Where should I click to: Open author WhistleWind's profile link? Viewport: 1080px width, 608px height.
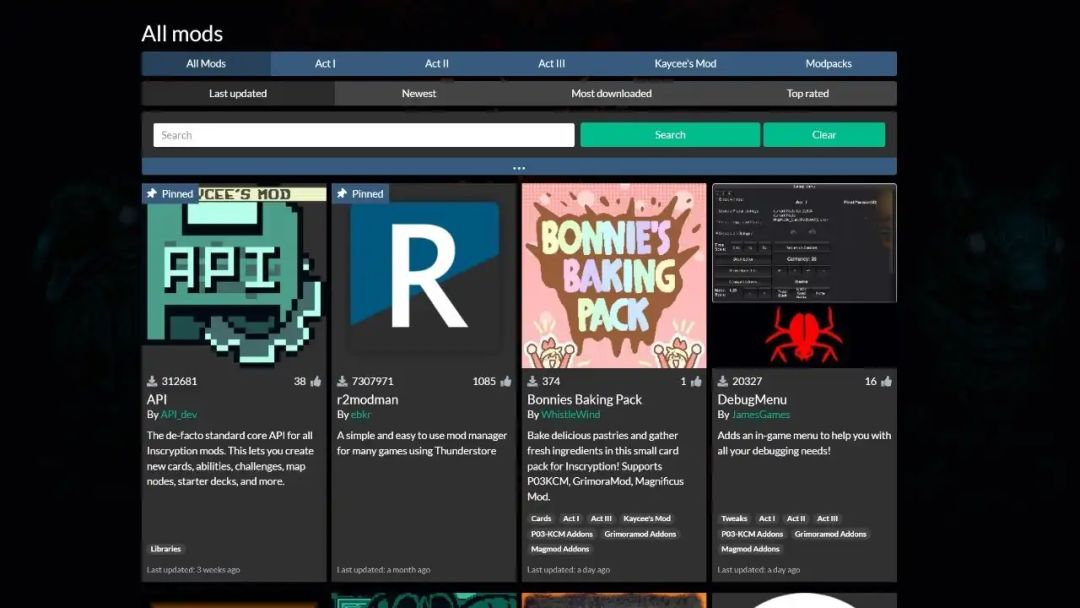pos(570,415)
